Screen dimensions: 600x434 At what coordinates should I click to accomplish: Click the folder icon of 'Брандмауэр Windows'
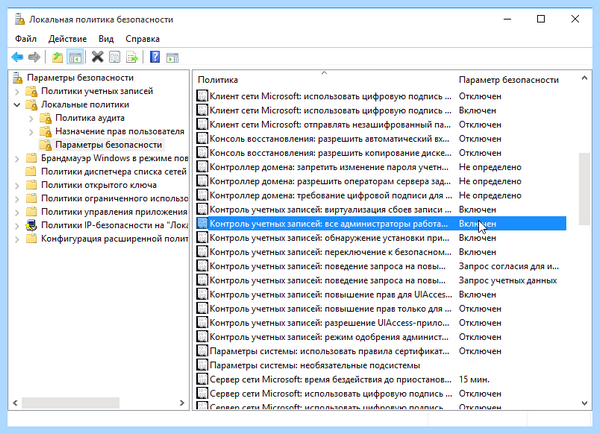(x=31, y=158)
